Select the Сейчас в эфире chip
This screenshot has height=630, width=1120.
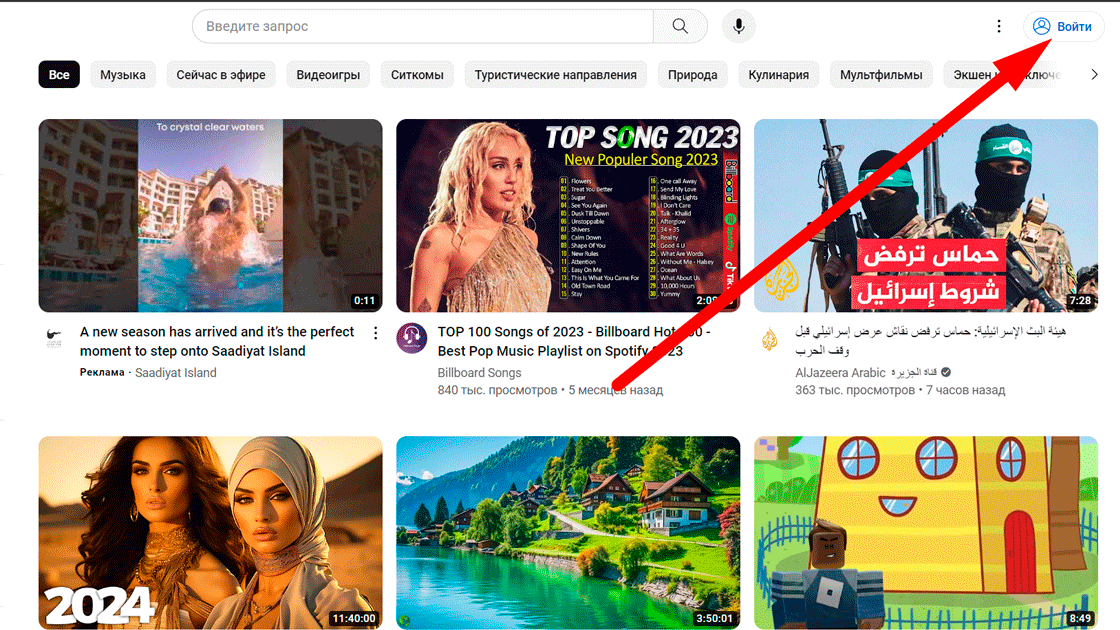point(221,74)
